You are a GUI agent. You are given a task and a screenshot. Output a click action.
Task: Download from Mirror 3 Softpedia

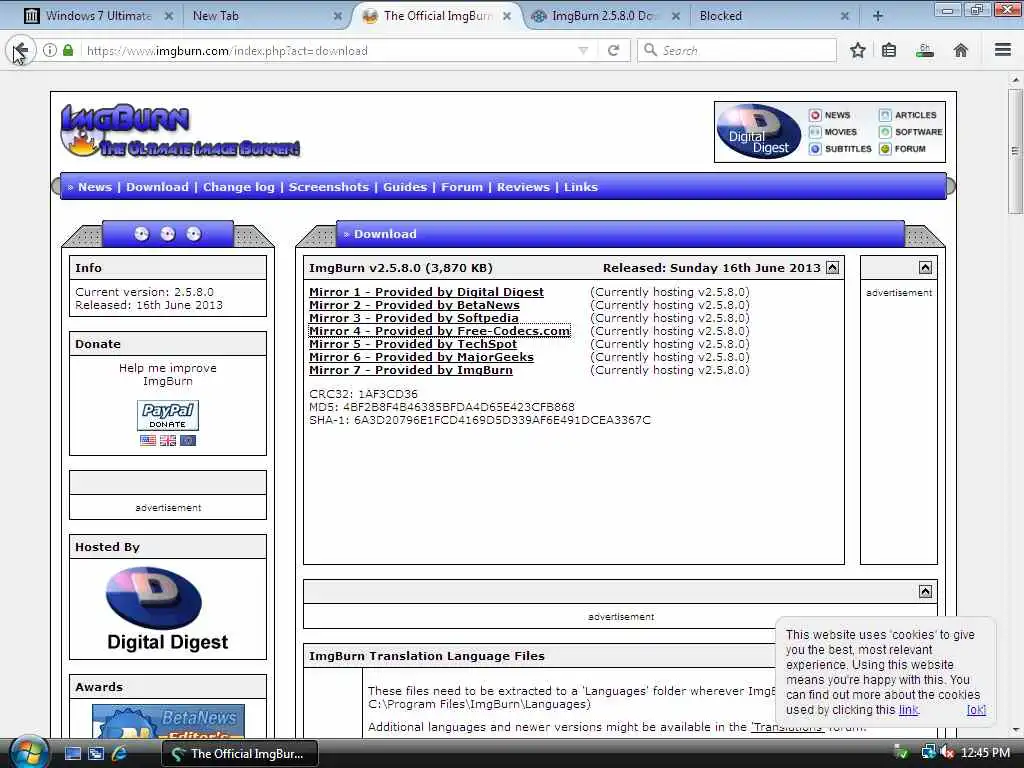point(413,318)
